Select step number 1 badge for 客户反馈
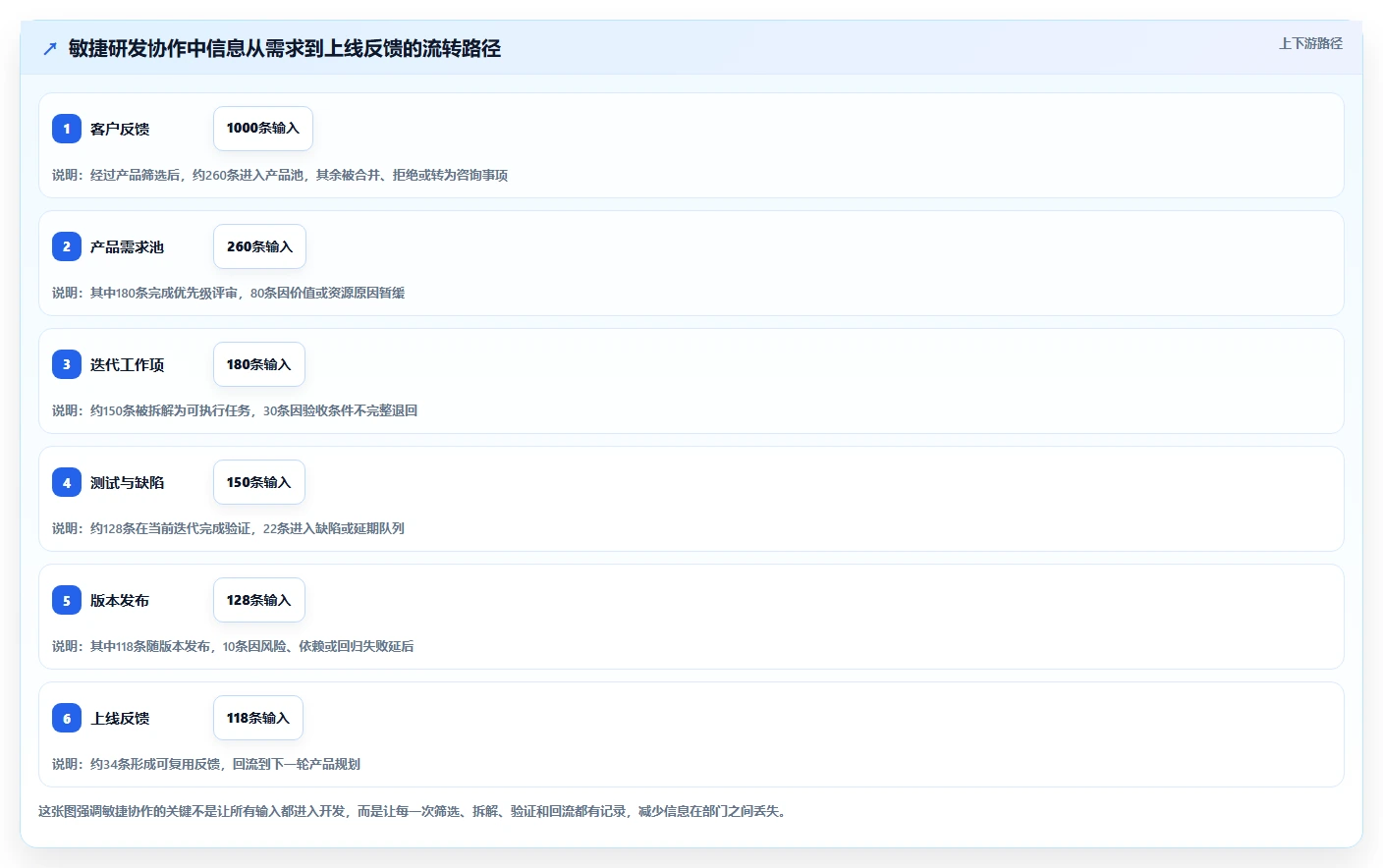The height and width of the screenshot is (868, 1383). pyautogui.click(x=67, y=129)
